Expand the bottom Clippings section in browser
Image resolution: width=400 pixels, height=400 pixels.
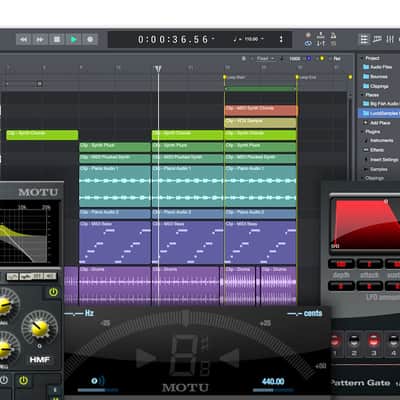(x=361, y=178)
